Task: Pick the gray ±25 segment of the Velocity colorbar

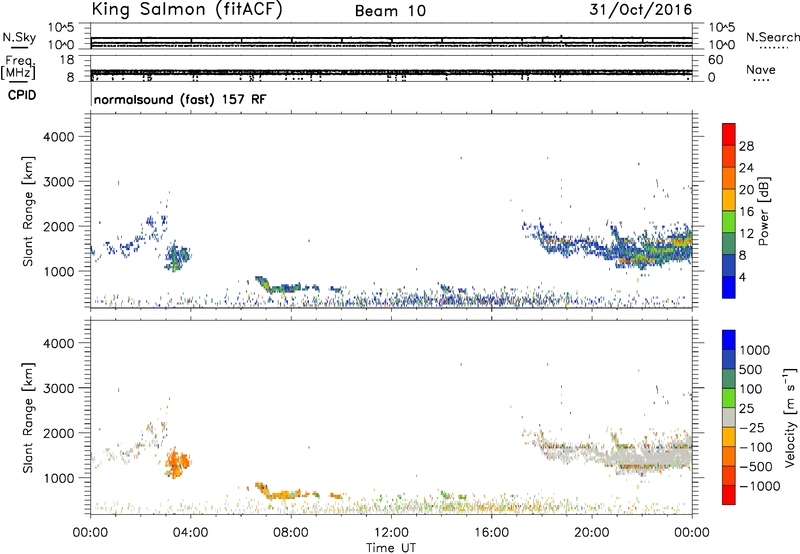Action: [729, 418]
